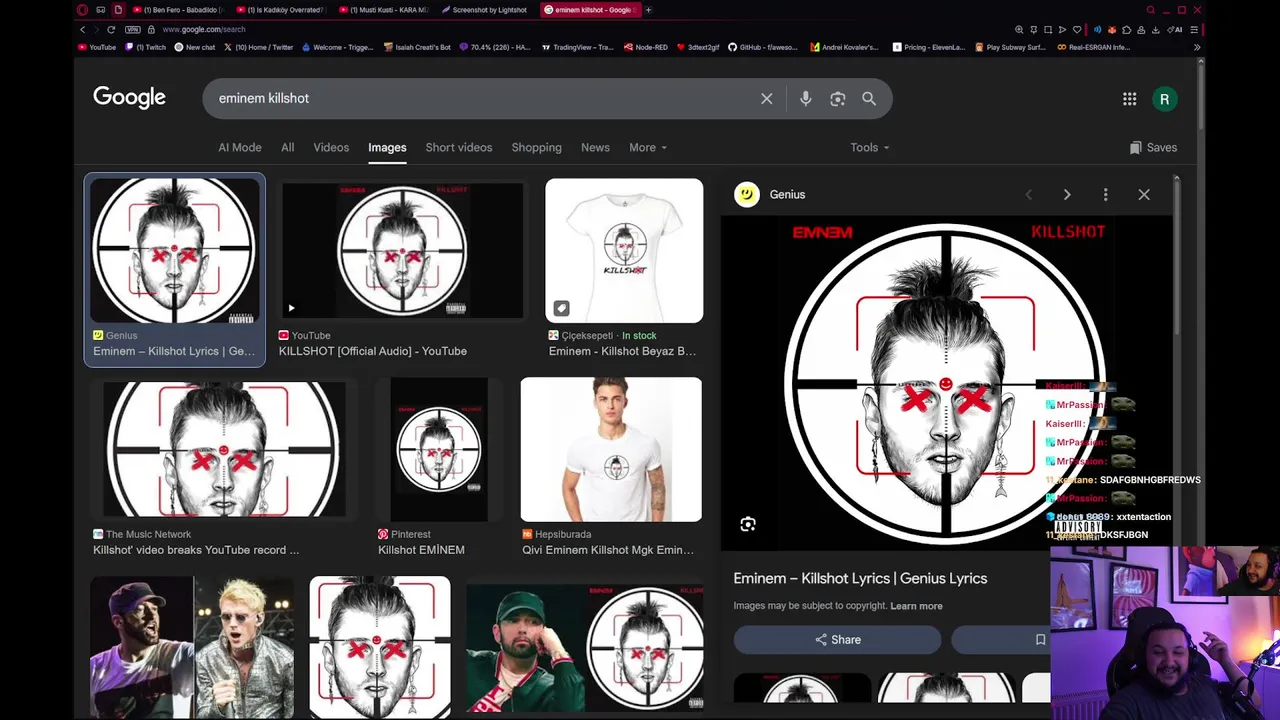The width and height of the screenshot is (1280, 720).
Task: Search inside image with lens icon on preview
Action: click(x=748, y=524)
